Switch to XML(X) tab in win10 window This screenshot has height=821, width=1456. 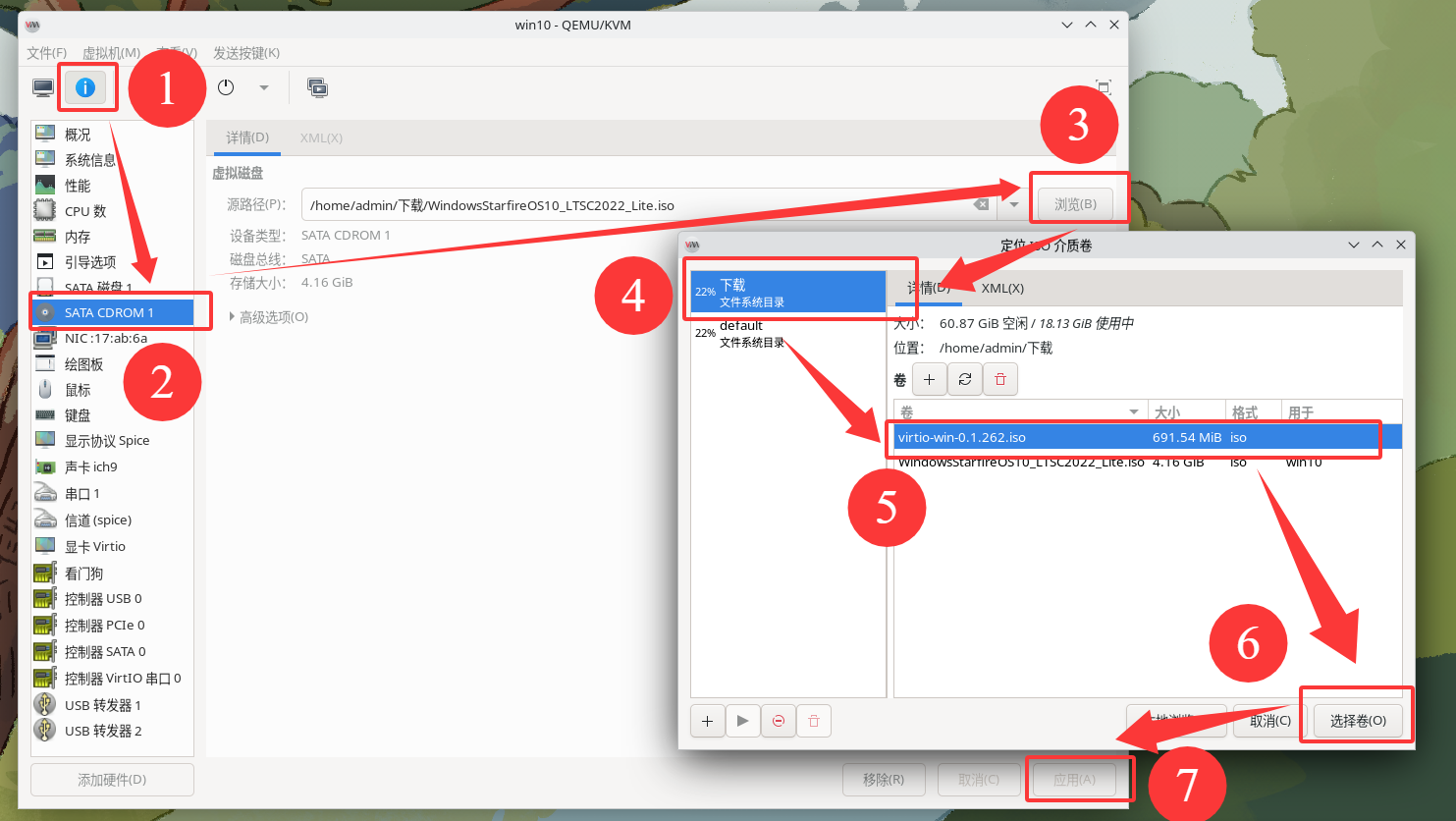pos(321,137)
